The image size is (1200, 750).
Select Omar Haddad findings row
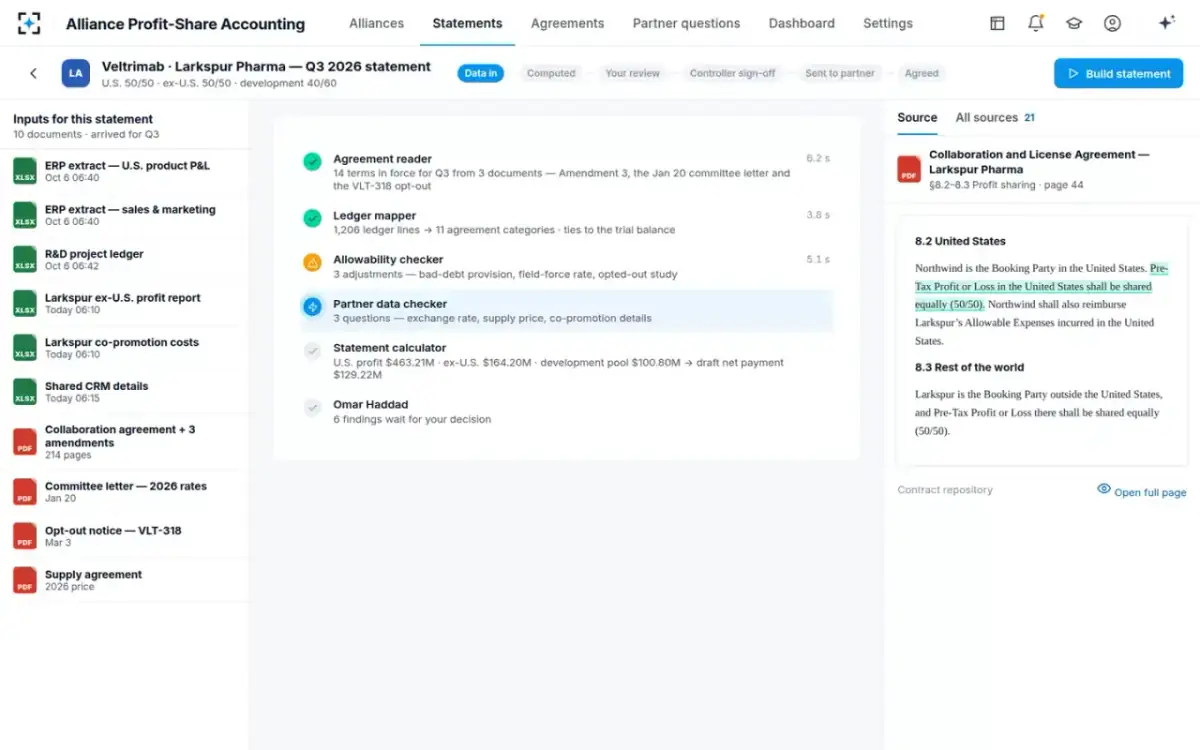(x=566, y=411)
